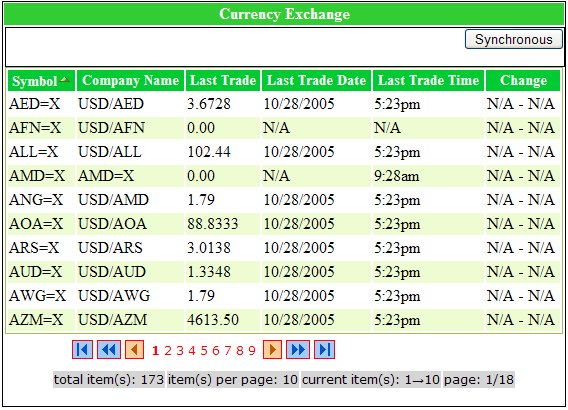
Task: Open page 2 link in pager
Action: coord(168,351)
